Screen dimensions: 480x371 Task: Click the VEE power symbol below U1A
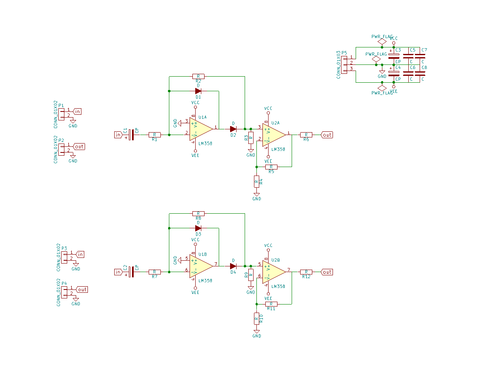pyautogui.click(x=195, y=153)
